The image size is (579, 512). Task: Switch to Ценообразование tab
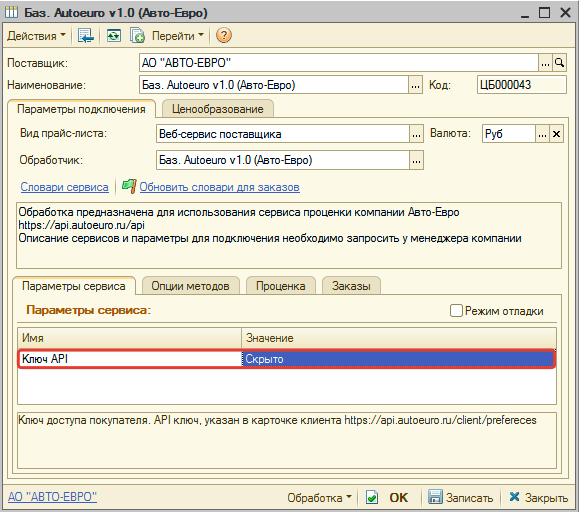click(217, 109)
